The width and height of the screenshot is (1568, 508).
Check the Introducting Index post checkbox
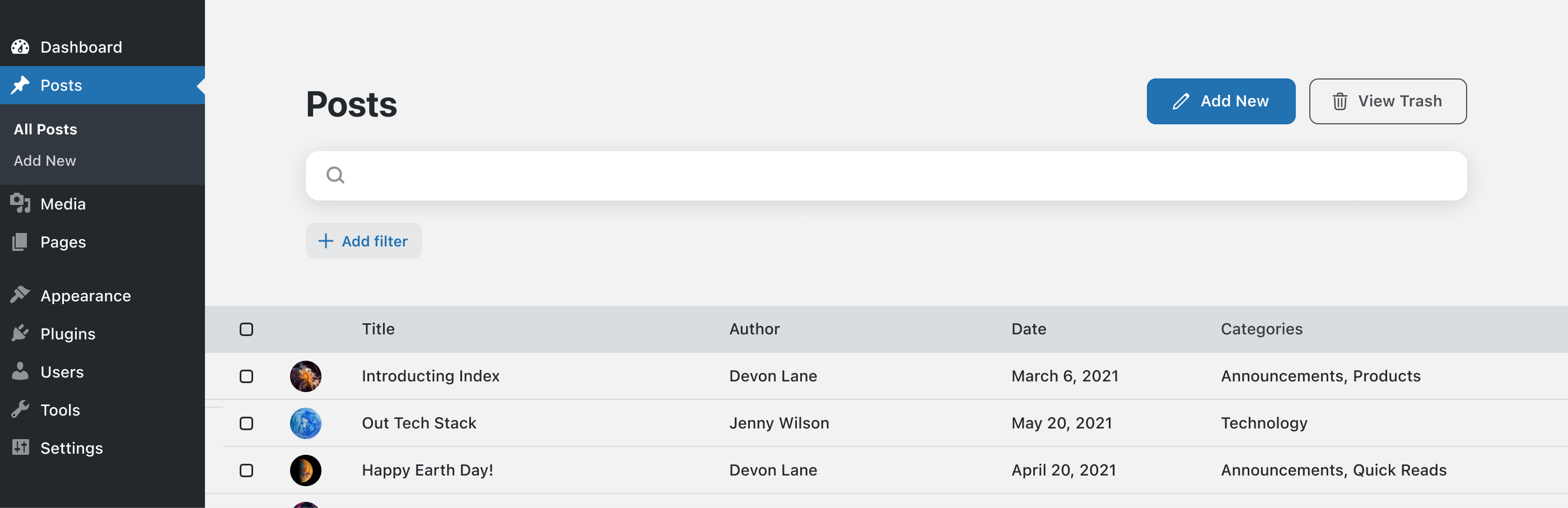[246, 376]
